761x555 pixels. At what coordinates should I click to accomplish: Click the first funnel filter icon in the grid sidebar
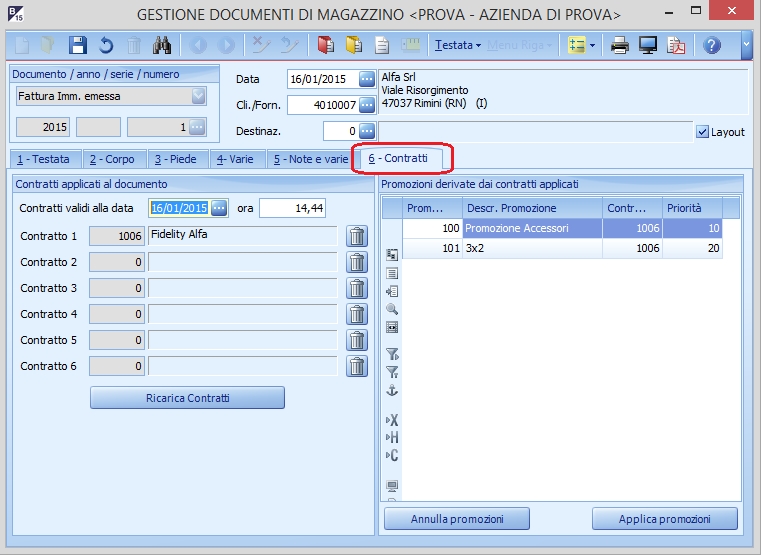coord(392,354)
